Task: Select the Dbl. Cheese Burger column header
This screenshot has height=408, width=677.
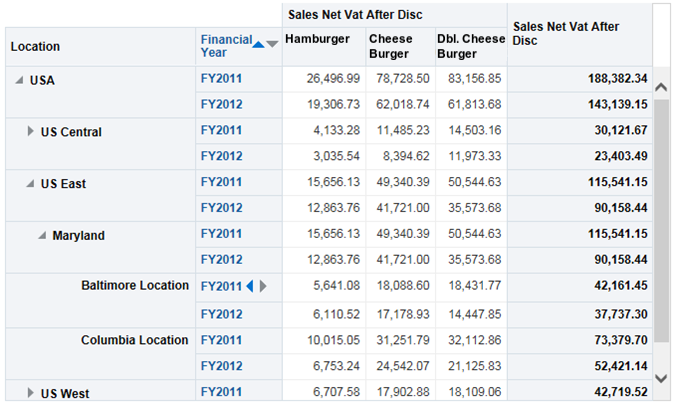Action: 469,46
